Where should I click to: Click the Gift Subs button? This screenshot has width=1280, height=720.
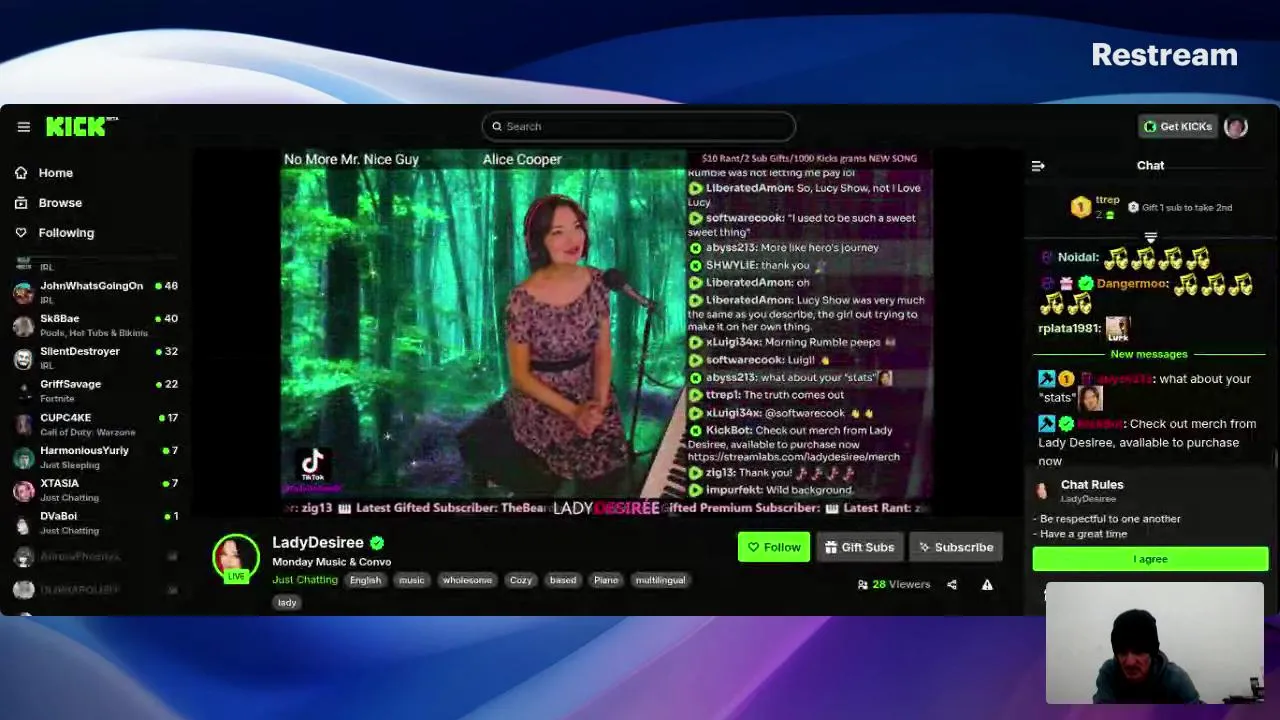859,547
